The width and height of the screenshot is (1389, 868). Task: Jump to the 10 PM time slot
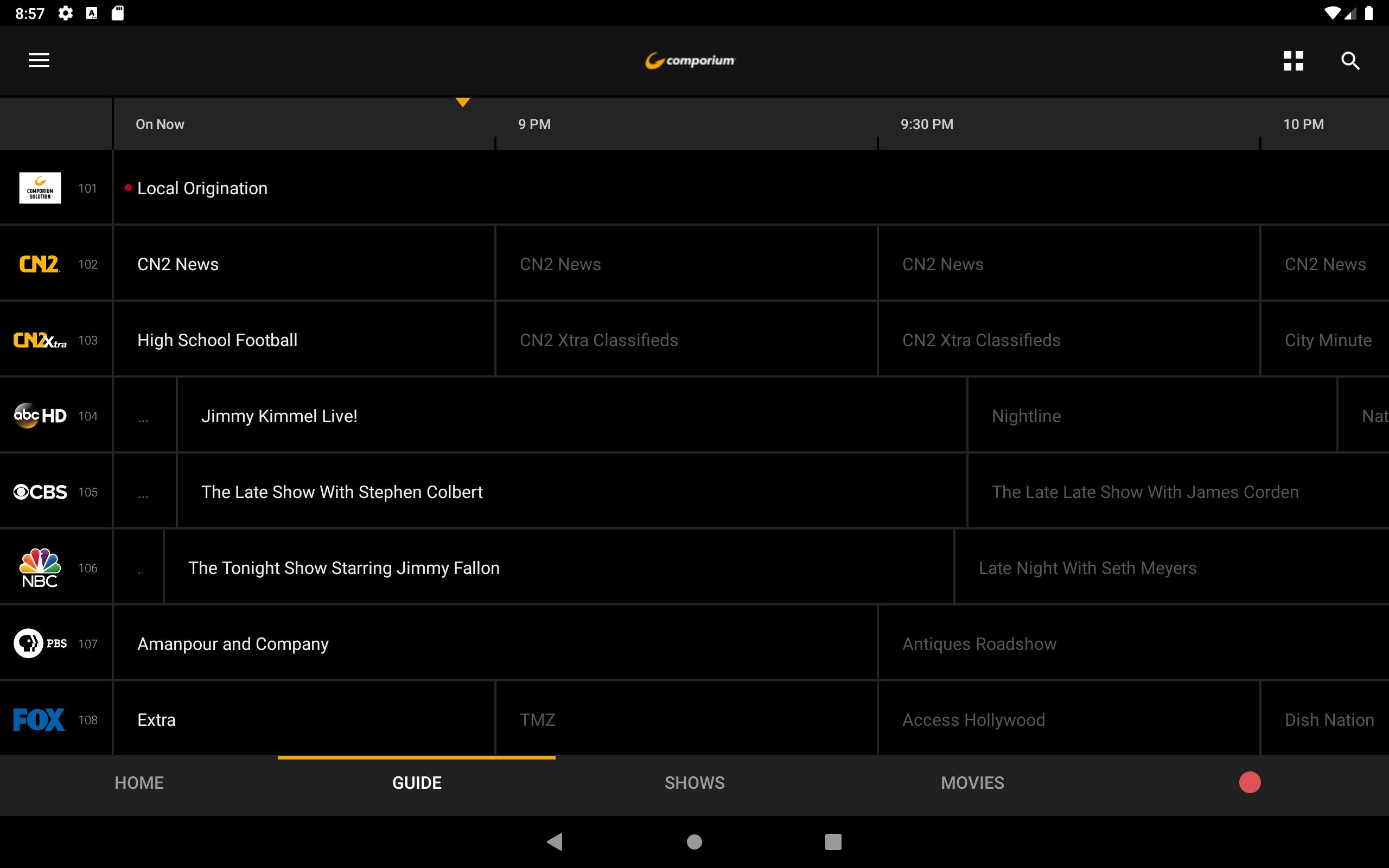[x=1303, y=124]
